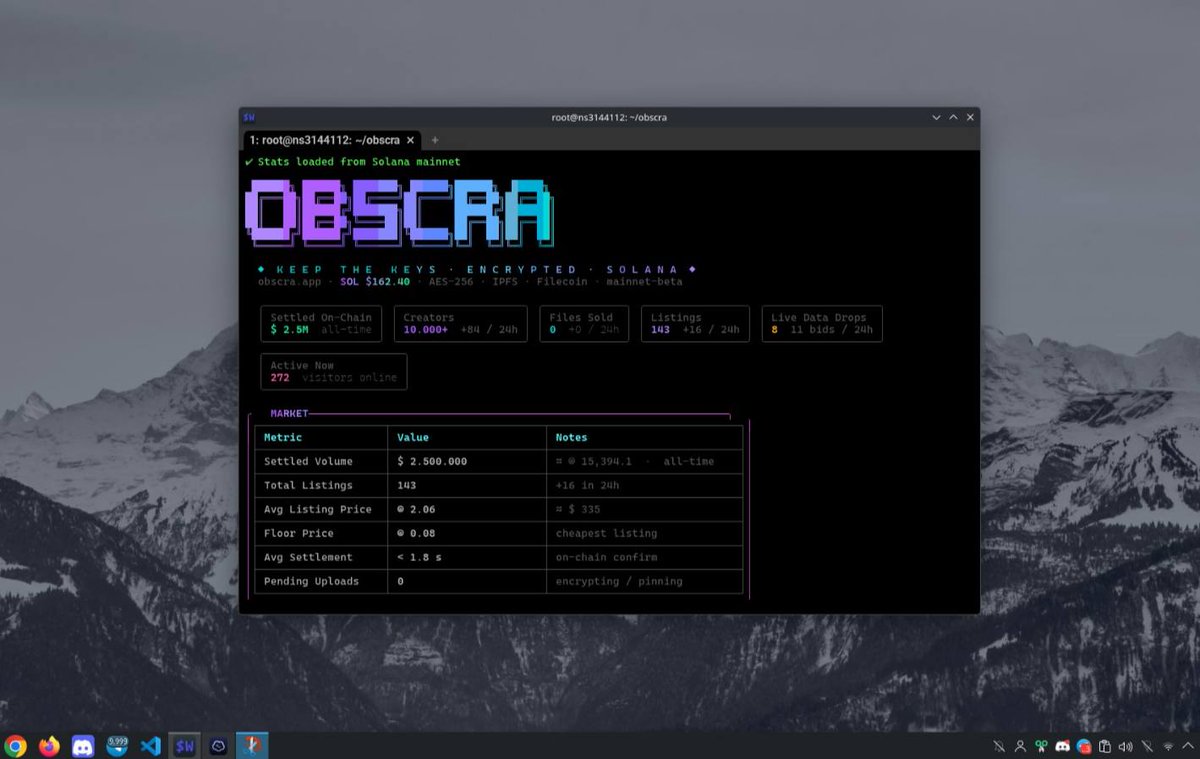Click the OBSCRA ASCII logo
Screen dimensions: 1200x759
[x=398, y=212]
